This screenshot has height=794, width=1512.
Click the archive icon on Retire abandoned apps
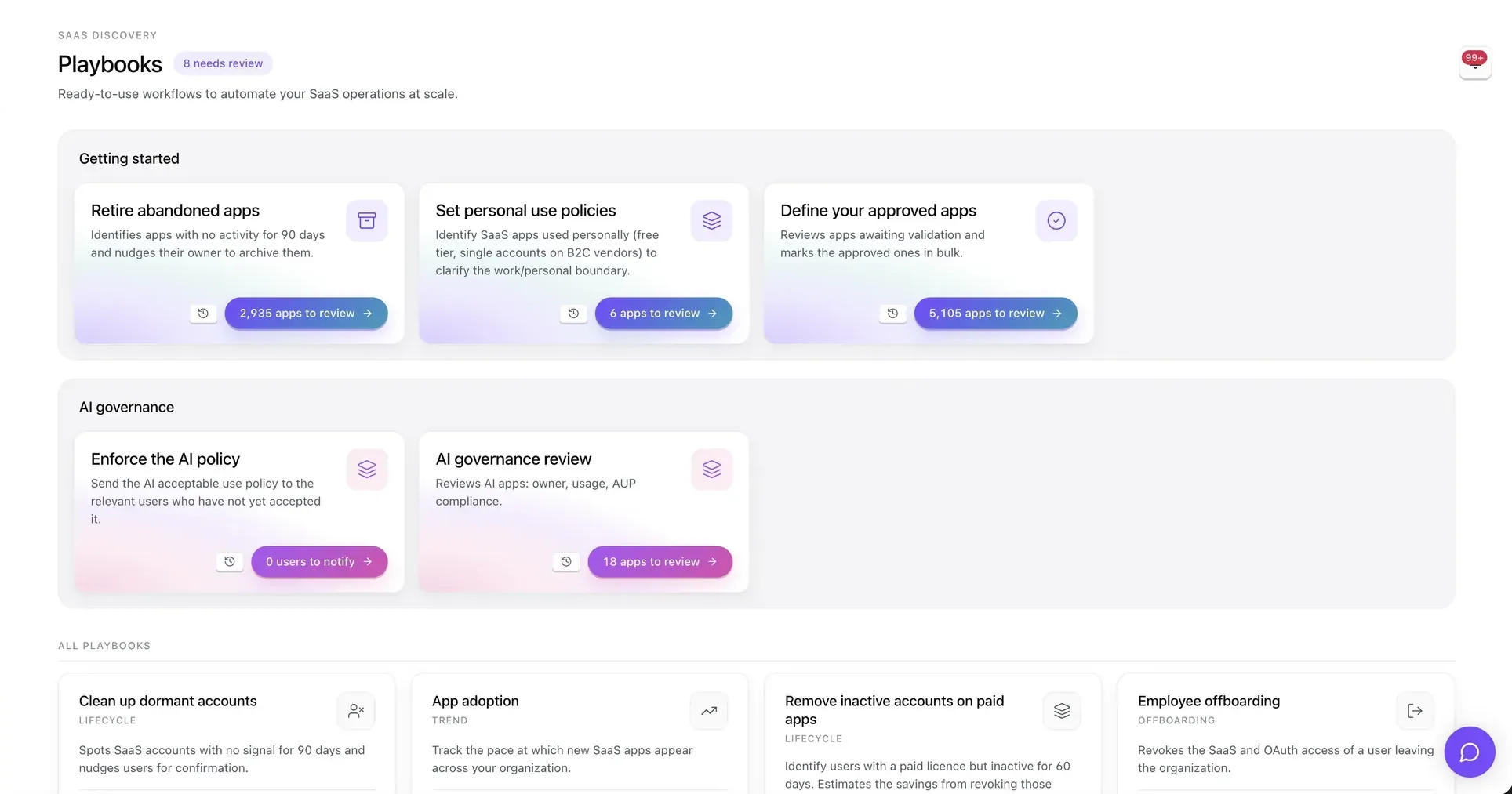click(366, 220)
